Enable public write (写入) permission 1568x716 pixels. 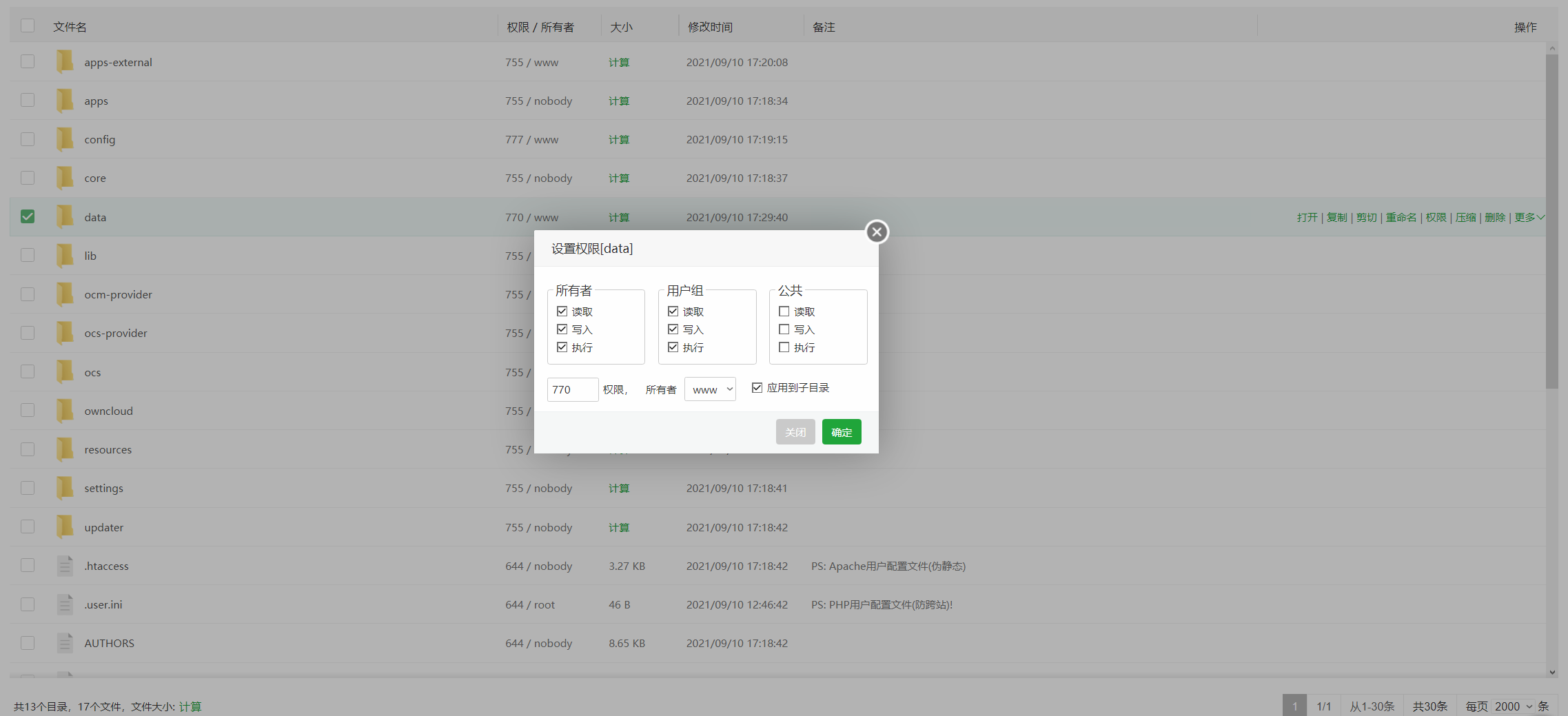click(784, 329)
